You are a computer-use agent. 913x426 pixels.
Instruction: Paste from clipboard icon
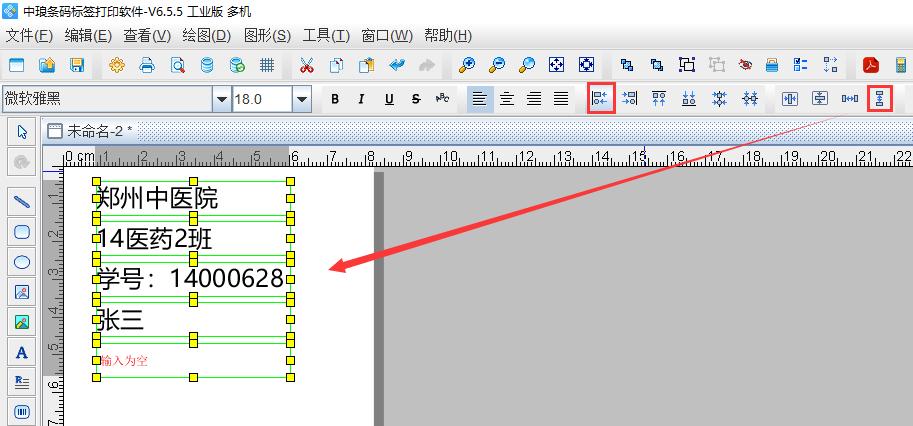[x=366, y=65]
